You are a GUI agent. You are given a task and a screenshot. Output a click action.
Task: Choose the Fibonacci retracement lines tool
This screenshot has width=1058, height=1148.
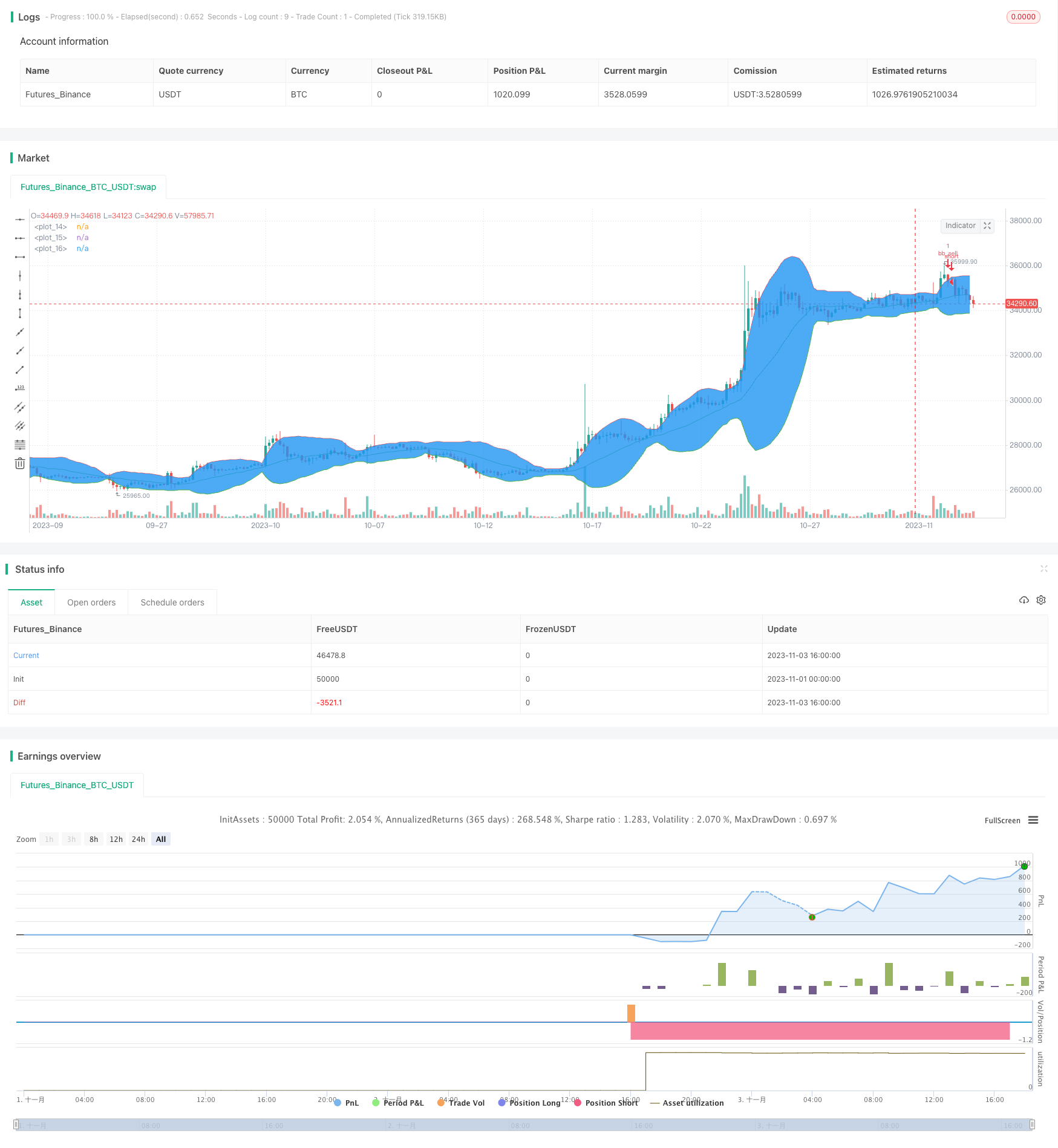[20, 445]
